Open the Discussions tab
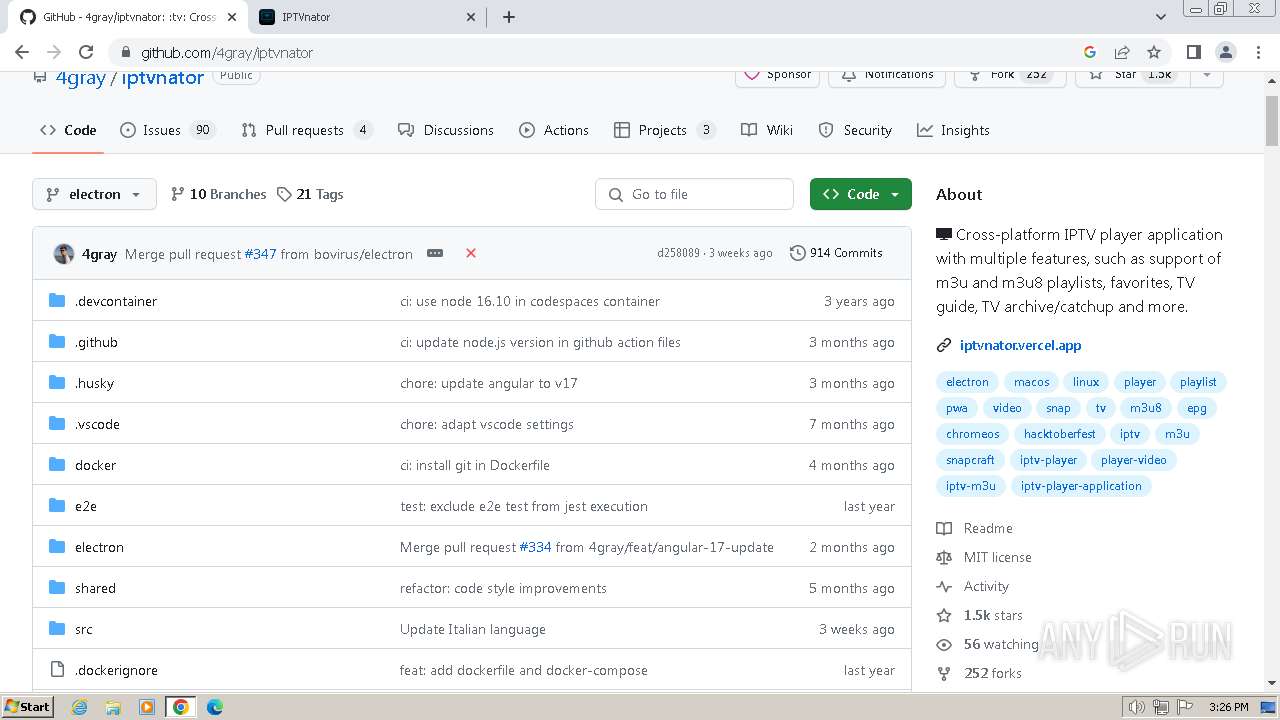 point(446,130)
